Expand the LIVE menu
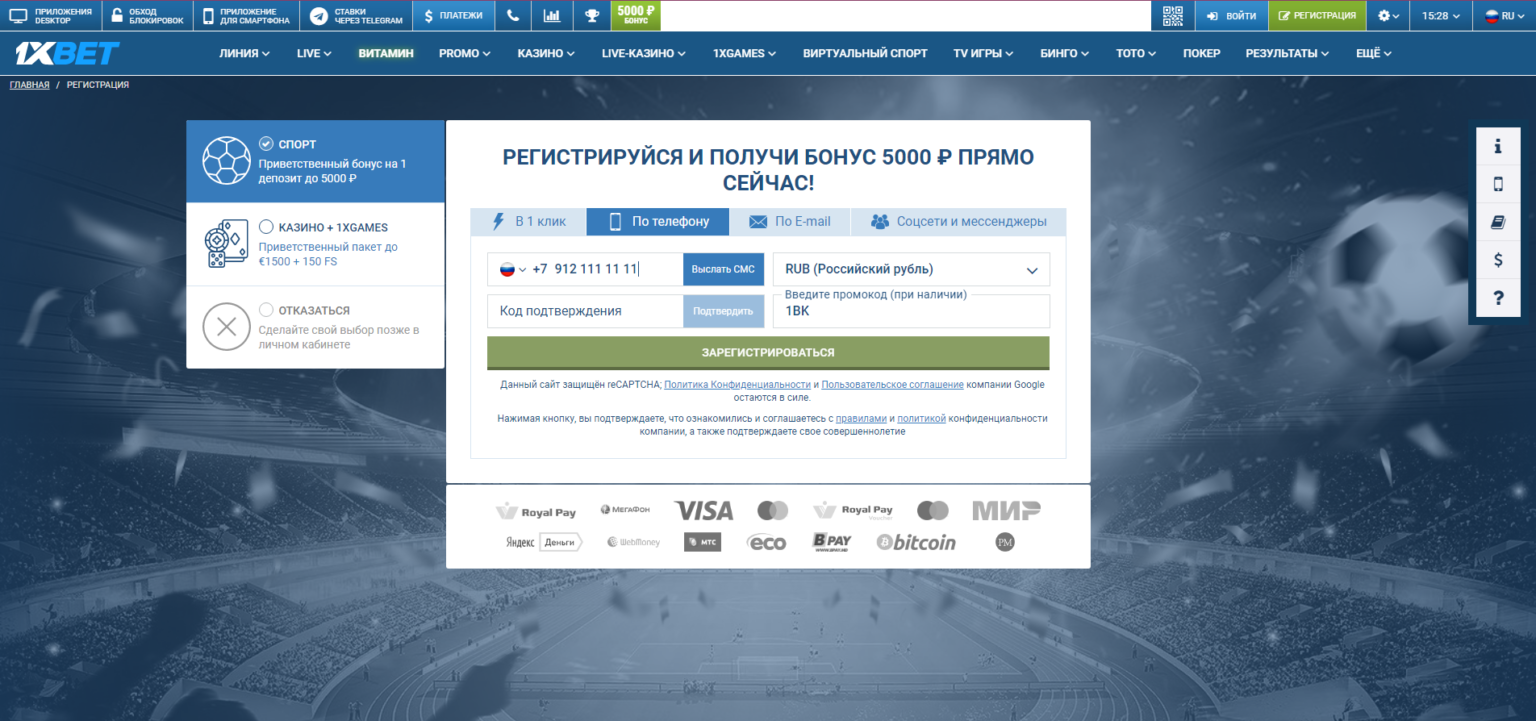Image resolution: width=1536 pixels, height=721 pixels. [x=314, y=53]
